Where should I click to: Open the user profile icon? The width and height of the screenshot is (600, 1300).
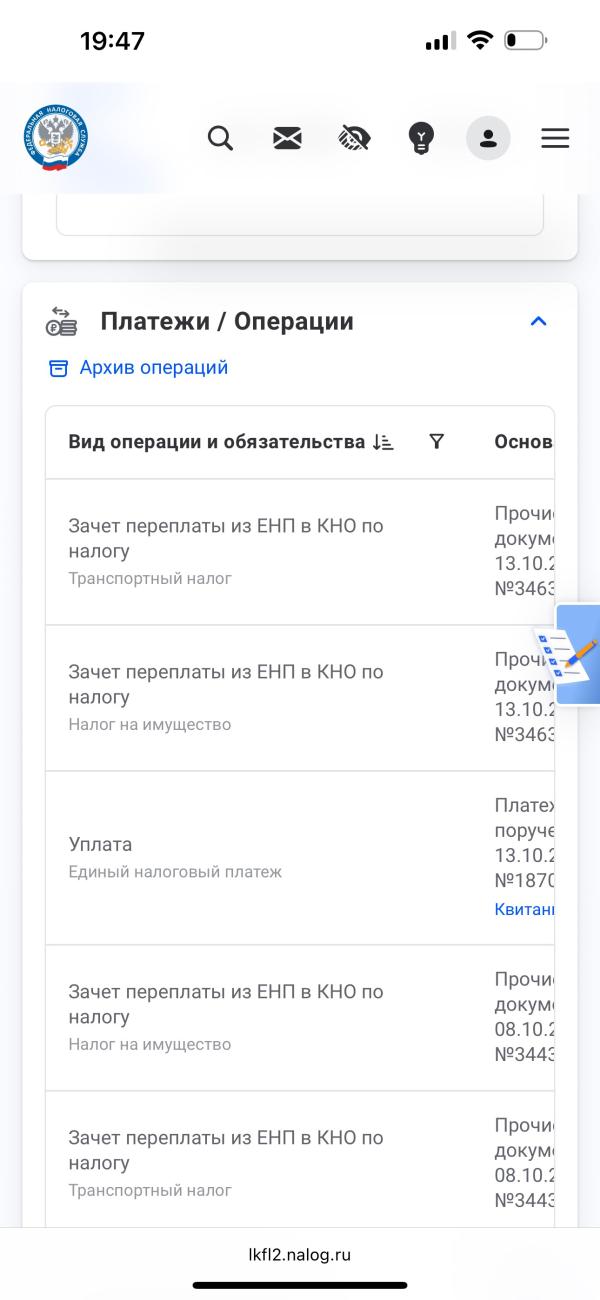pyautogui.click(x=488, y=138)
